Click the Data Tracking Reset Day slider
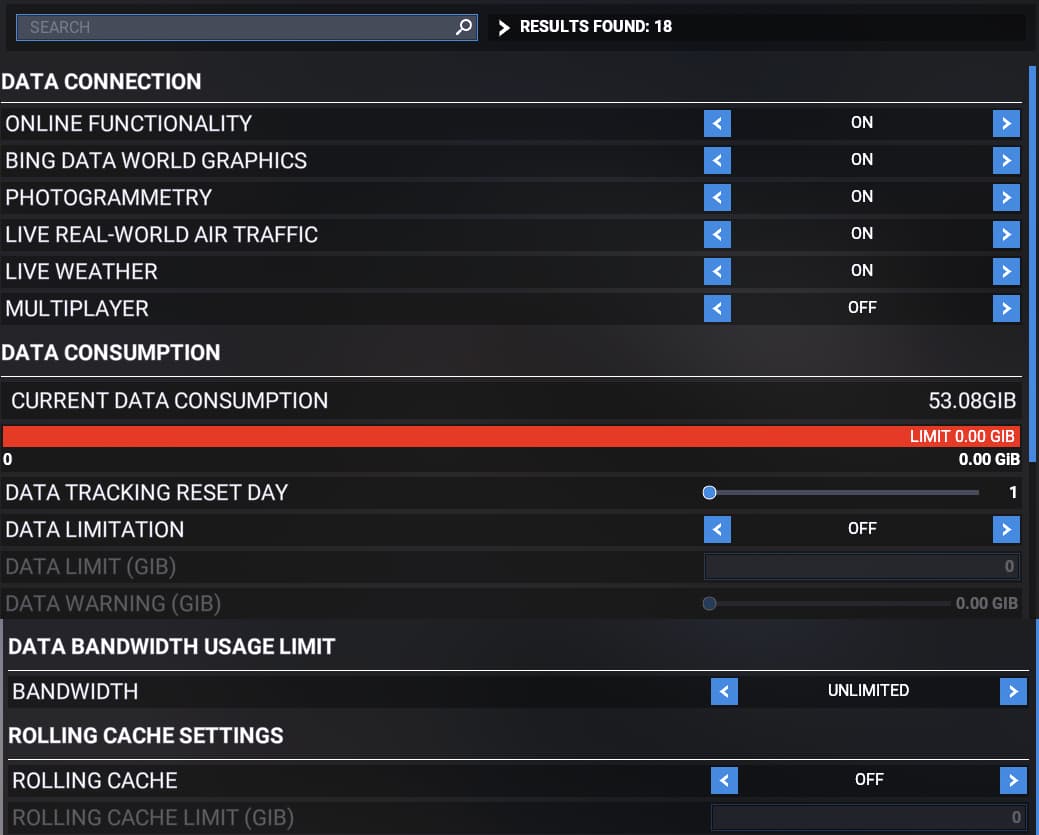Screen dimensions: 1039x835 (844, 492)
